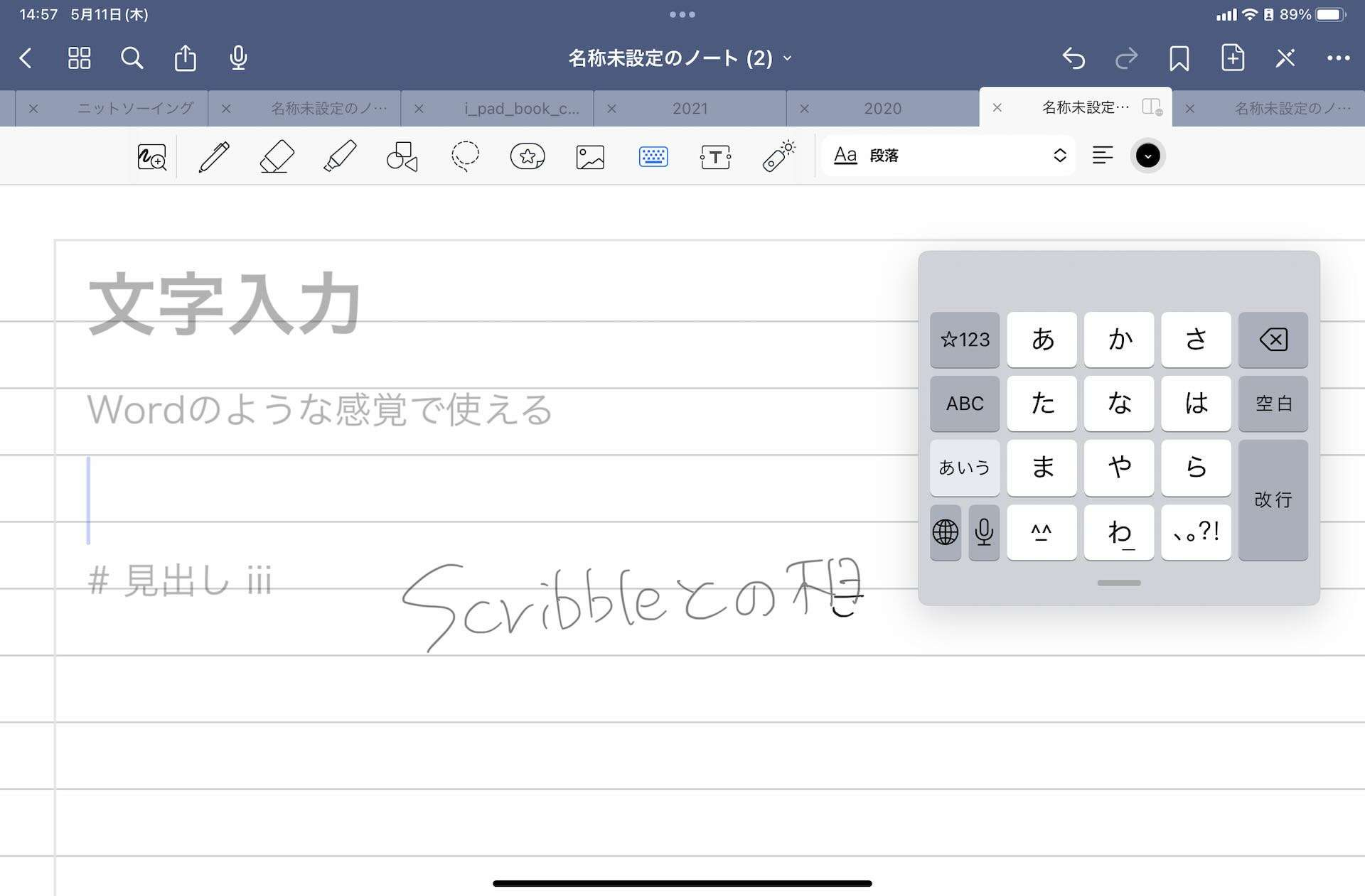
Task: Open the Shapes tool
Action: [402, 156]
